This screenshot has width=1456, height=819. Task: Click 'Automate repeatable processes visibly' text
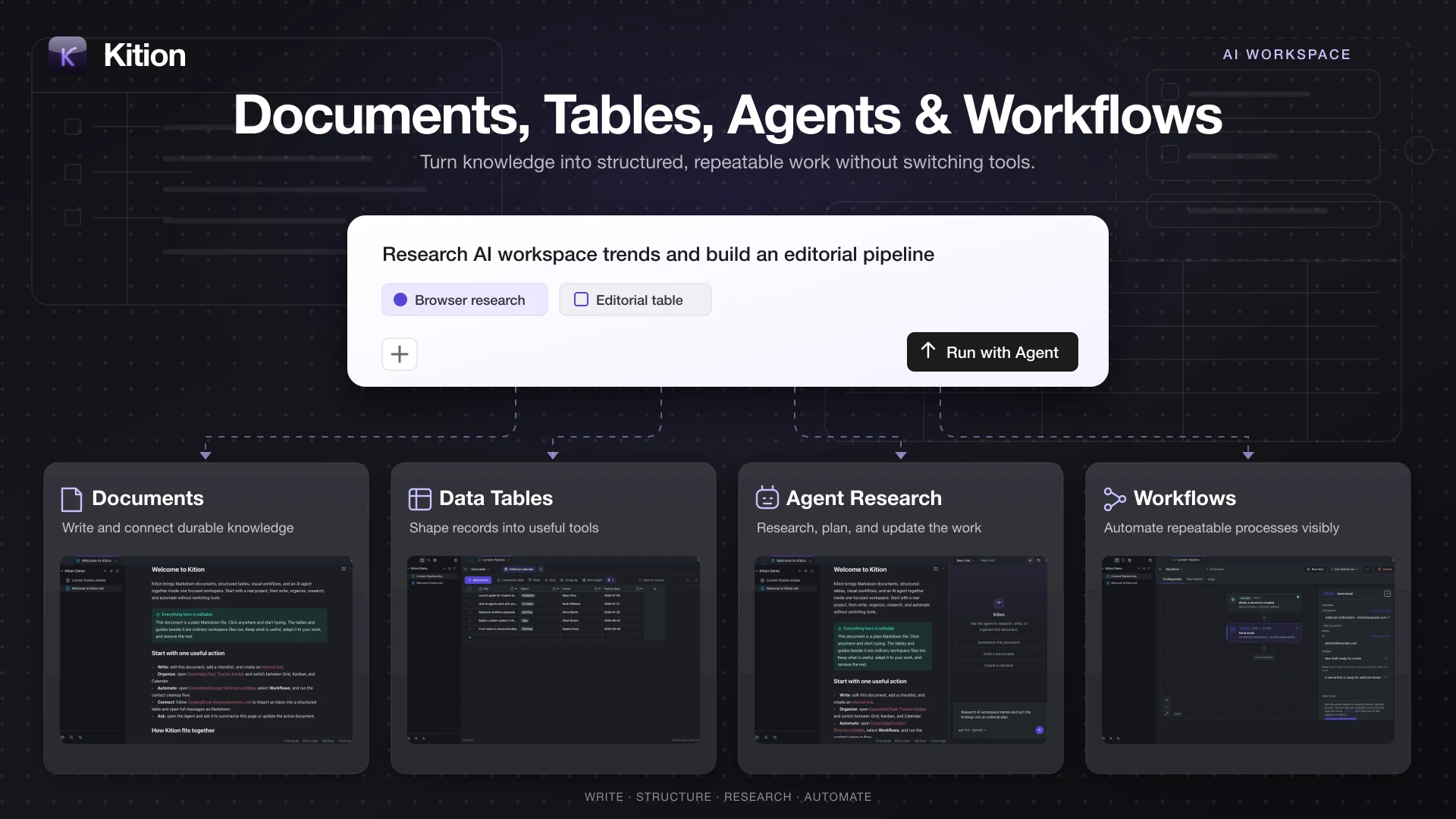point(1222,528)
